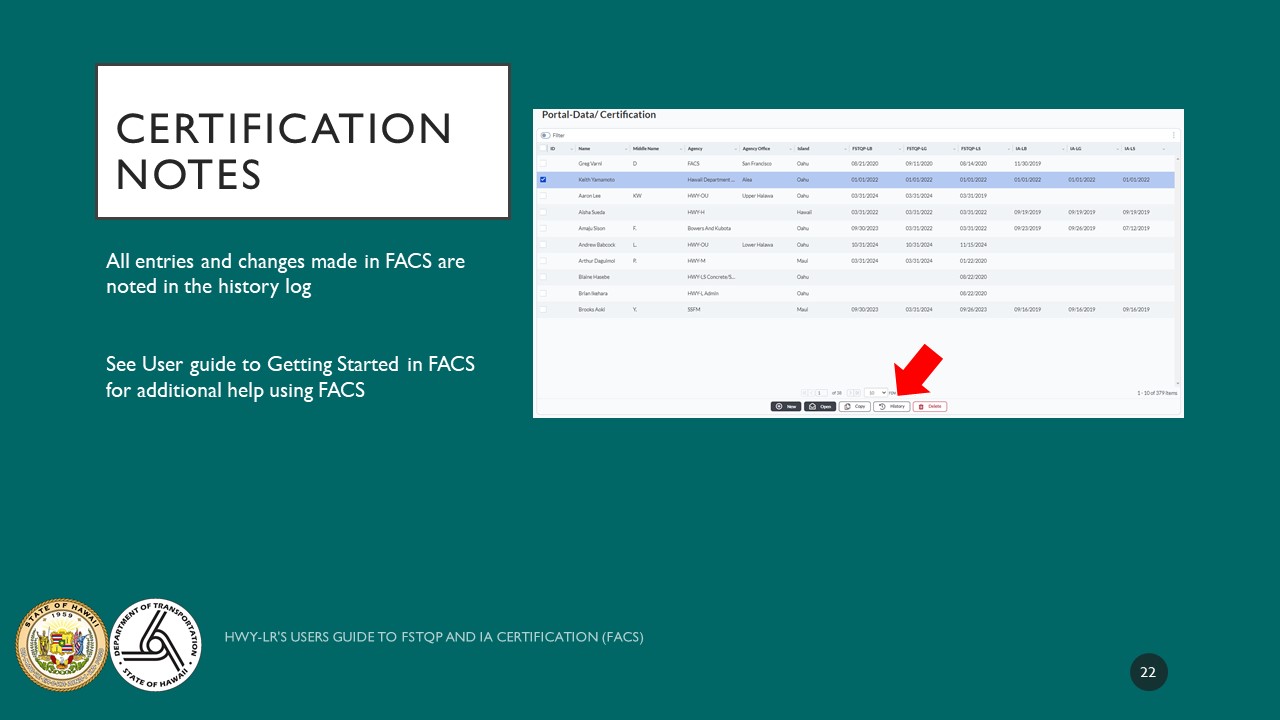The image size is (1280, 720).
Task: Open the Island column dropdown arrow
Action: (x=845, y=149)
